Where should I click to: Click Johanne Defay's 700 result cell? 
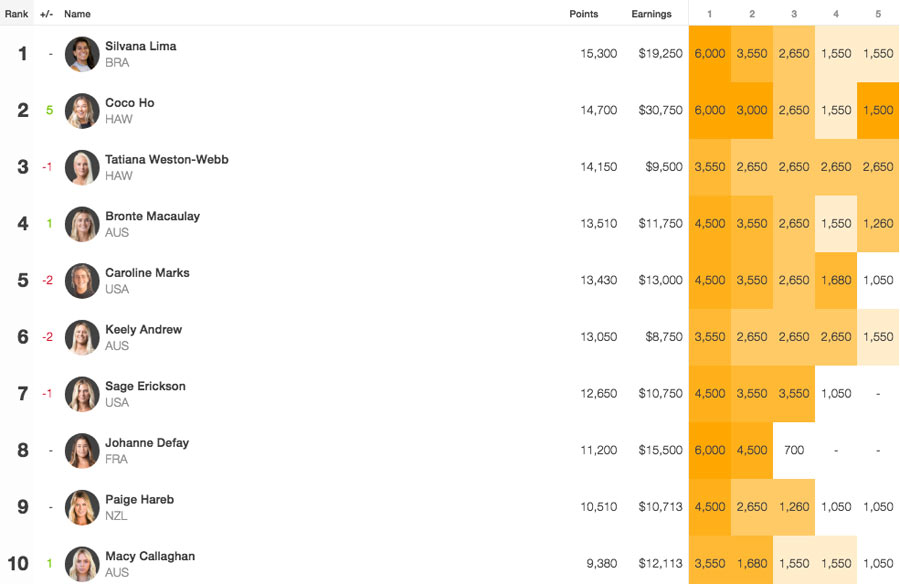794,450
